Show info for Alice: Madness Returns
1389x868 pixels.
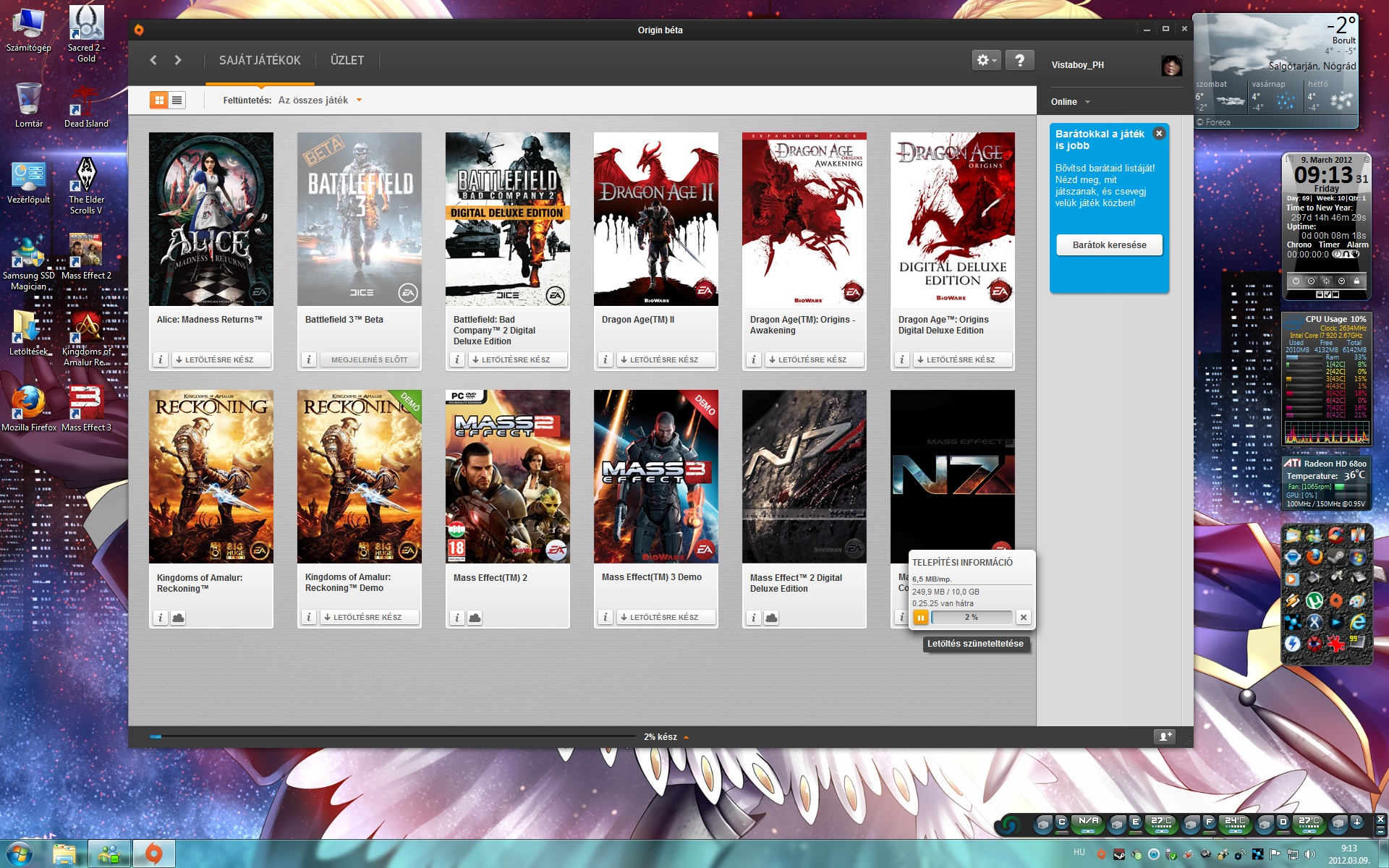click(x=161, y=359)
